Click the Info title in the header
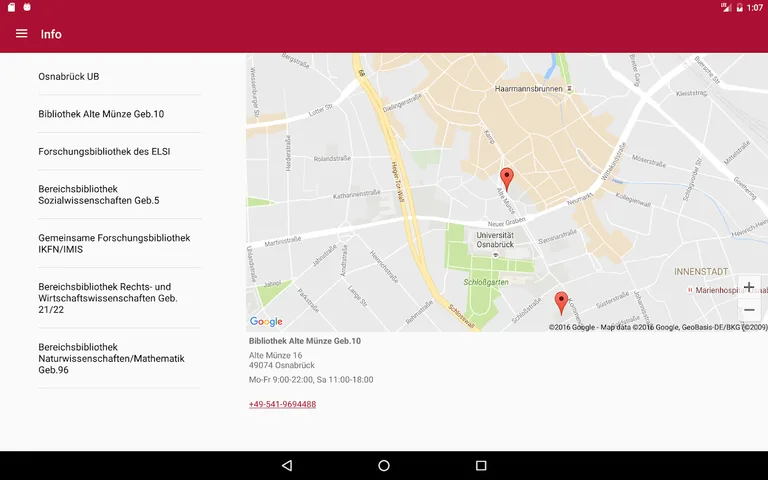The height and width of the screenshot is (480, 768). (51, 34)
